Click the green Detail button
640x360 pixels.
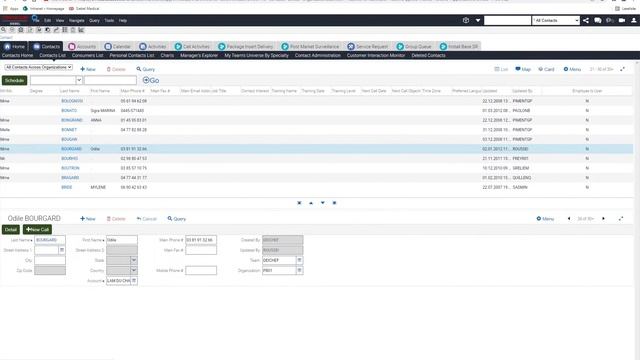11,230
